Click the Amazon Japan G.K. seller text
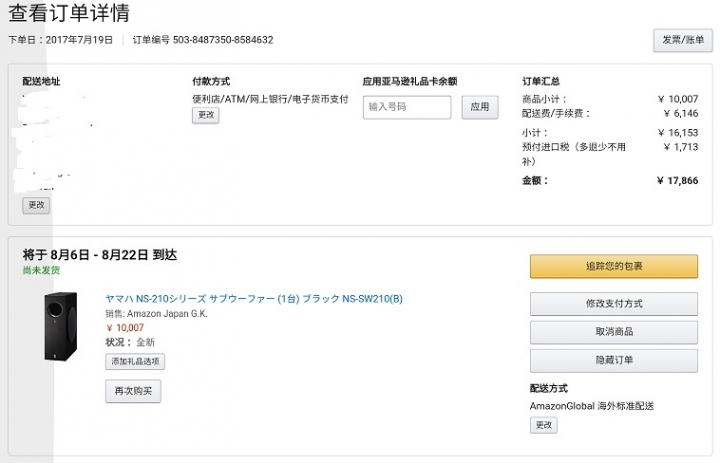Image resolution: width=720 pixels, height=463 pixels. click(x=167, y=314)
